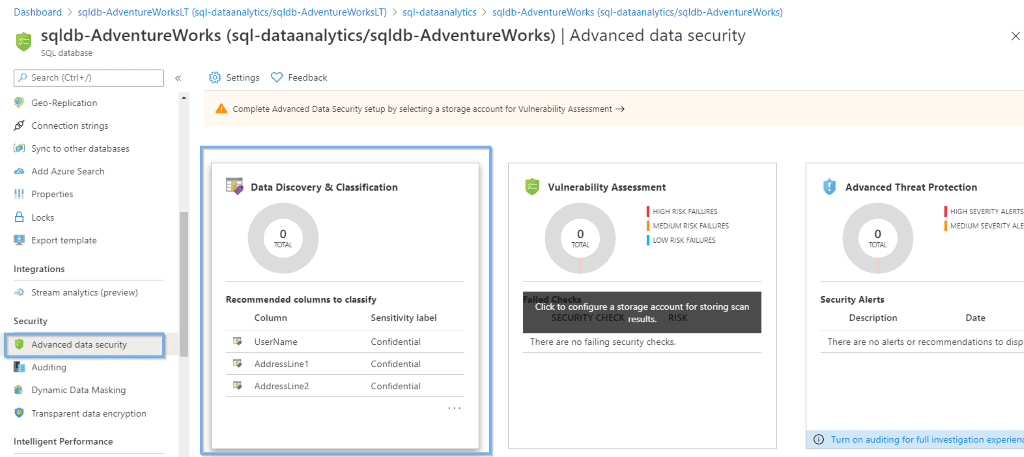
Task: Click the SQL database shield icon by title
Action: (24, 40)
